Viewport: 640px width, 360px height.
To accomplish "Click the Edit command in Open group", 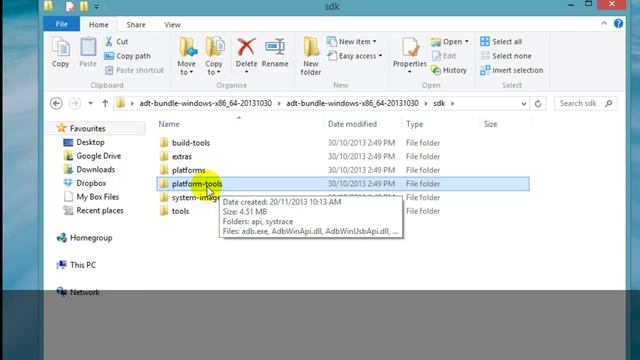I will click(x=444, y=56).
